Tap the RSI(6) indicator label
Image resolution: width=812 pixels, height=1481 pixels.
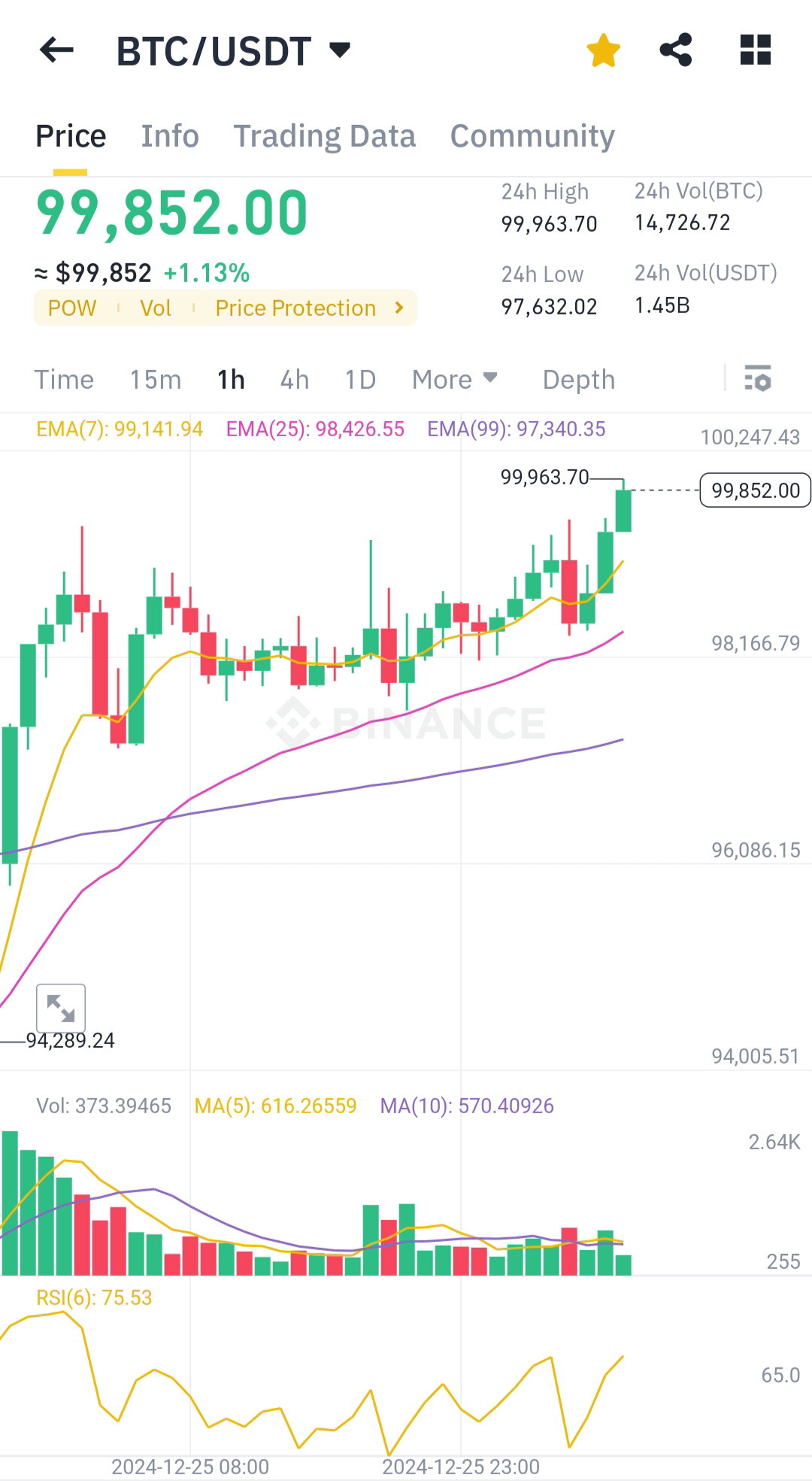click(x=94, y=1297)
